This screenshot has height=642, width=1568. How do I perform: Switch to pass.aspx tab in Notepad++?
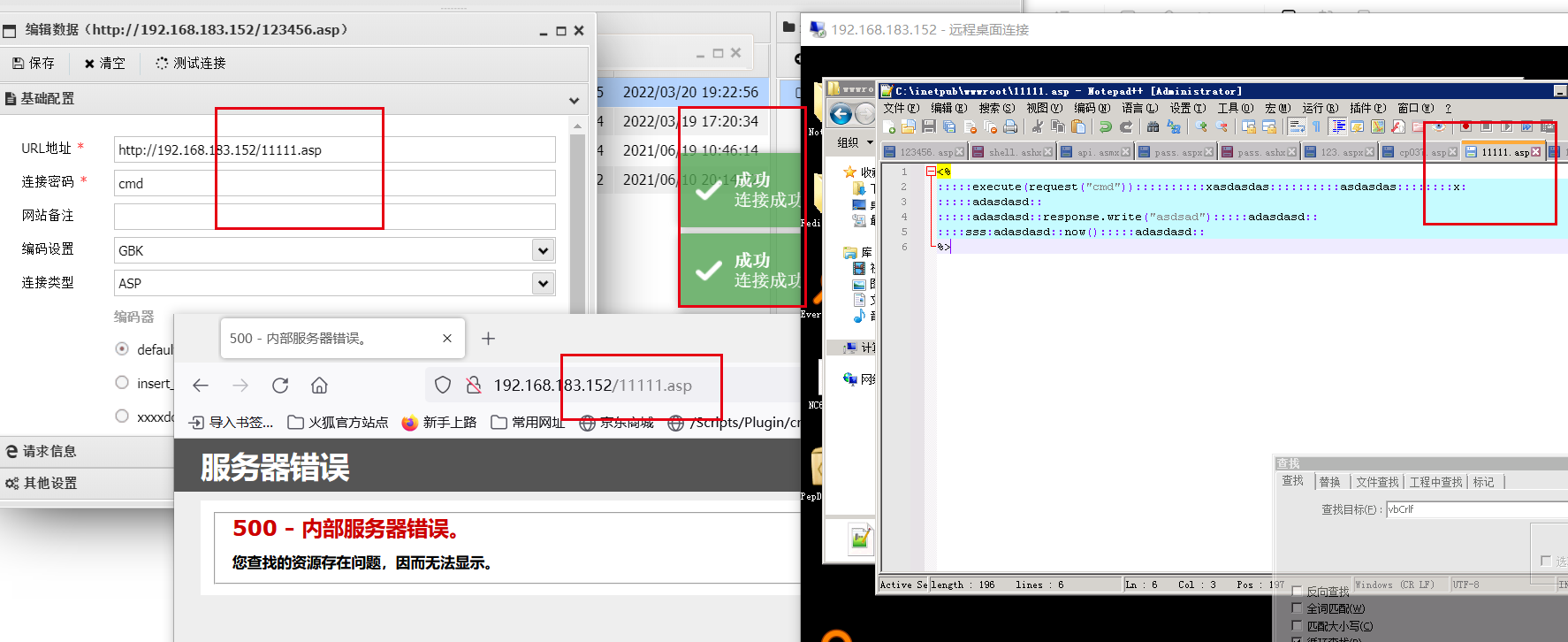[x=1176, y=152]
